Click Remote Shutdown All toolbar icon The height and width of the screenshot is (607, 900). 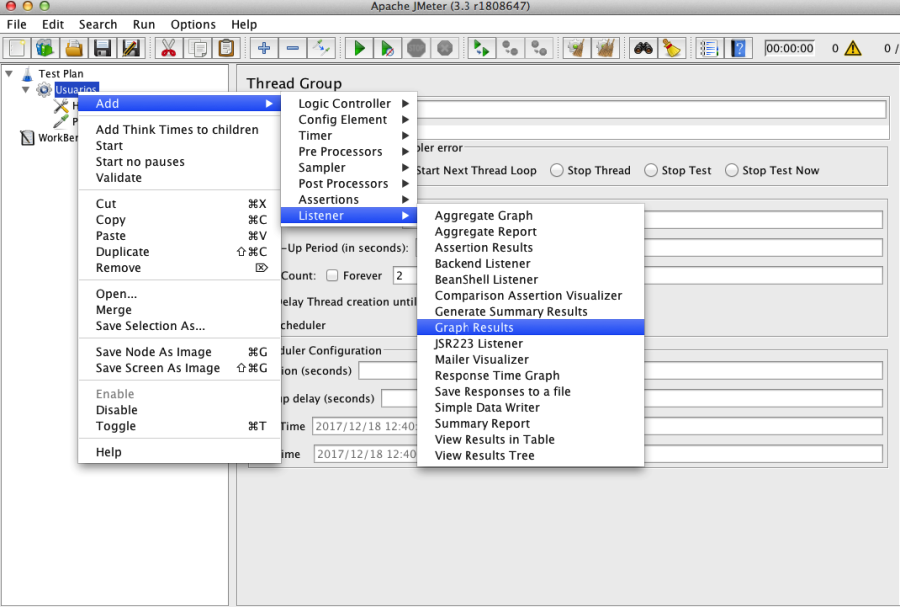point(538,48)
